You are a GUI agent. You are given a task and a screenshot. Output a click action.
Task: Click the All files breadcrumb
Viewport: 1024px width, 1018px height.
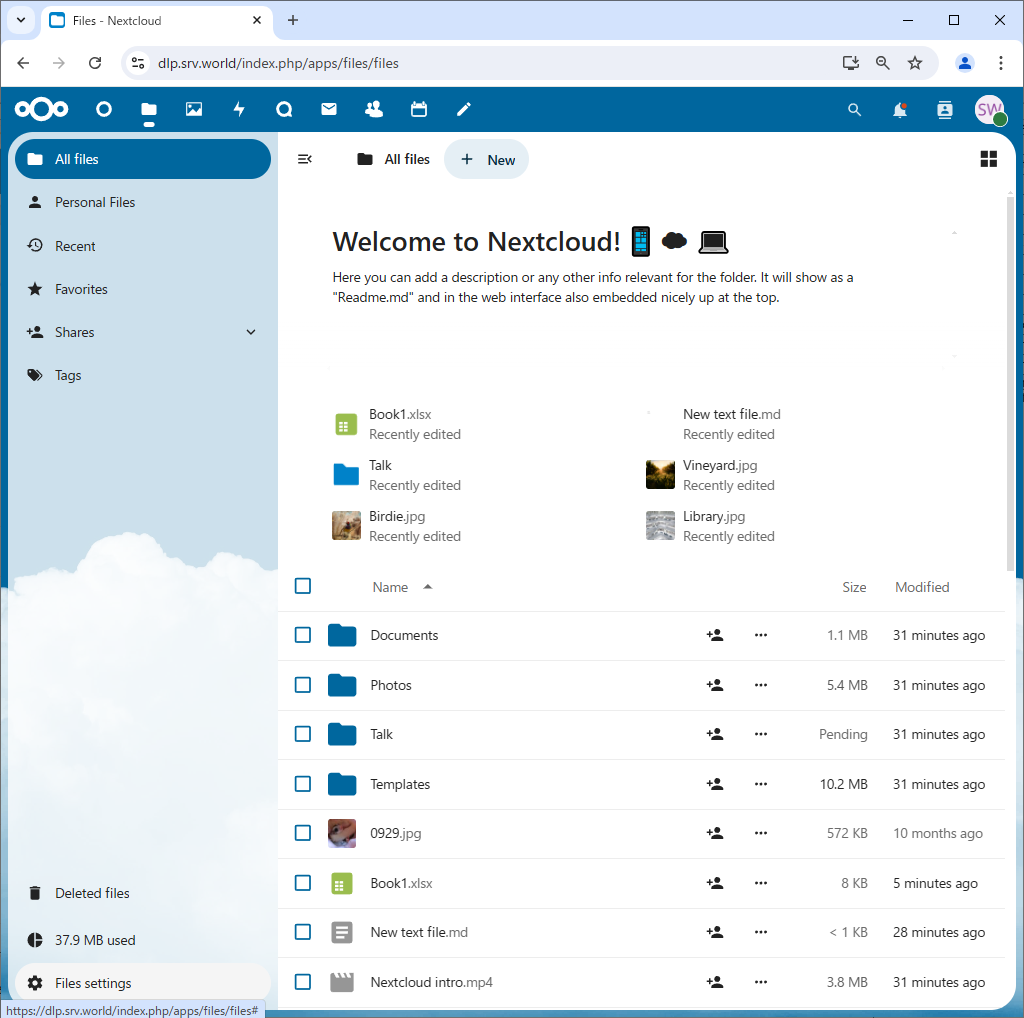[x=393, y=159]
